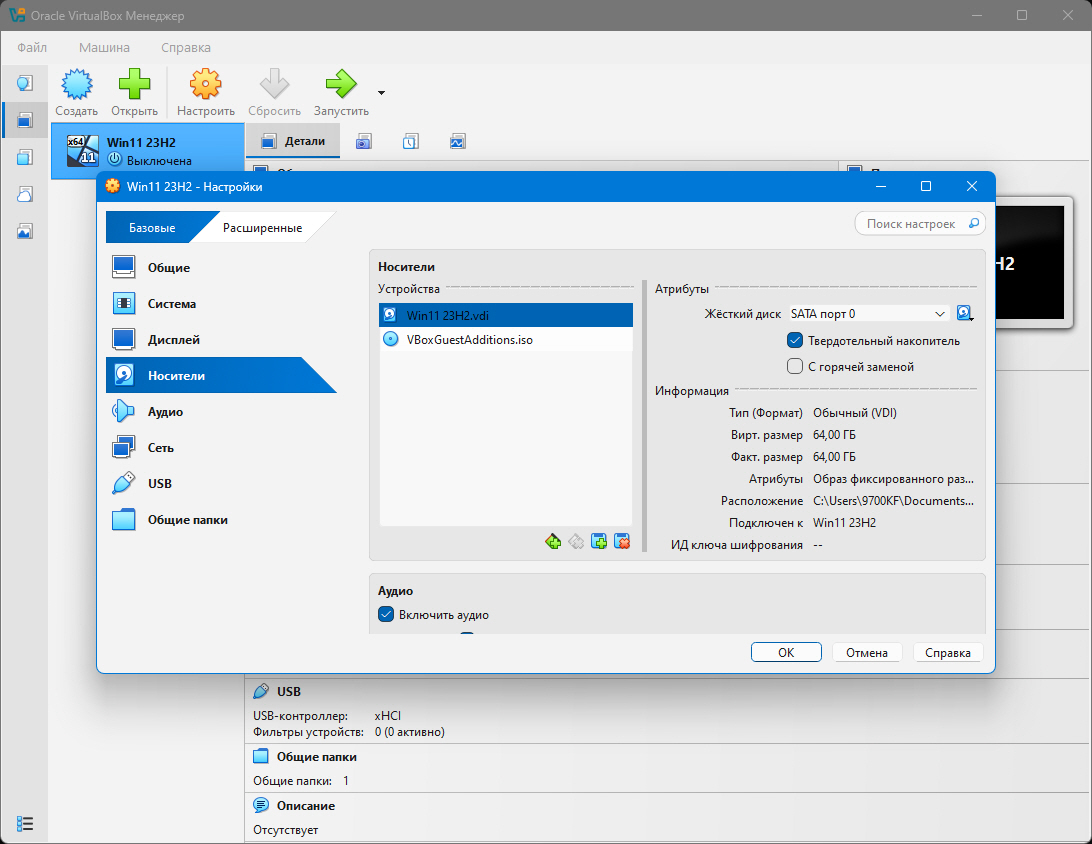Open the Extensions tool in the left strip

point(24,157)
